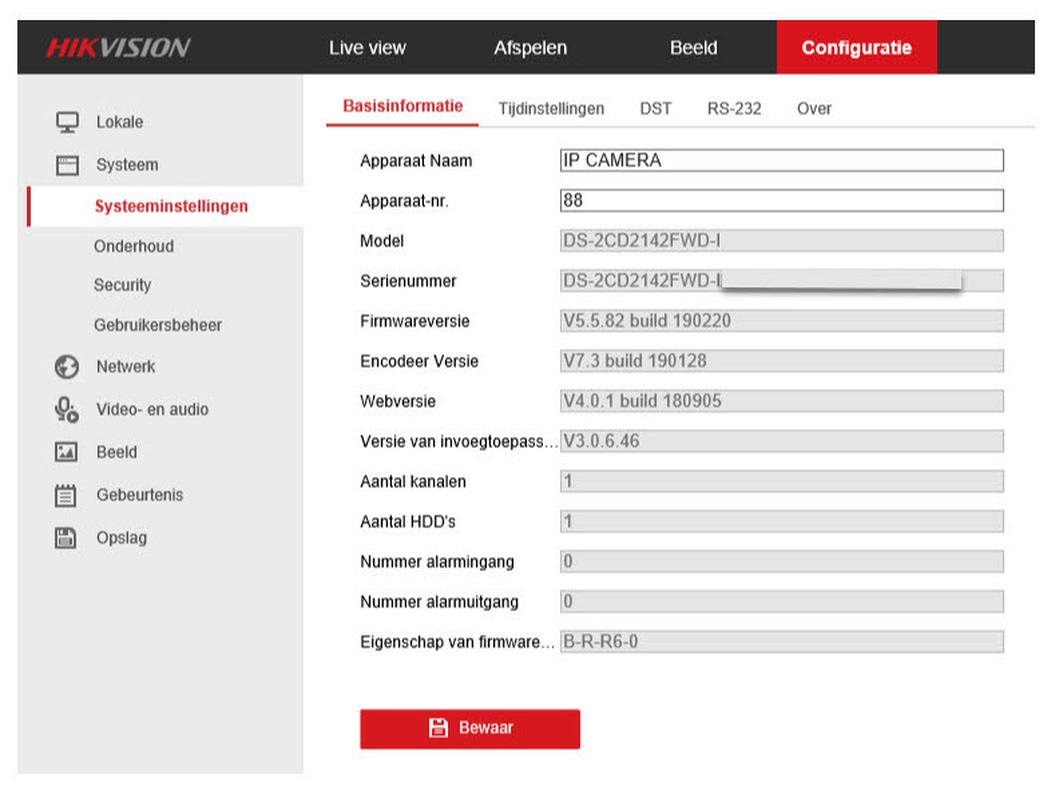Screen dimensions: 1051x786
Task: Click the Opslag floppy disk icon
Action: pyautogui.click(x=66, y=537)
